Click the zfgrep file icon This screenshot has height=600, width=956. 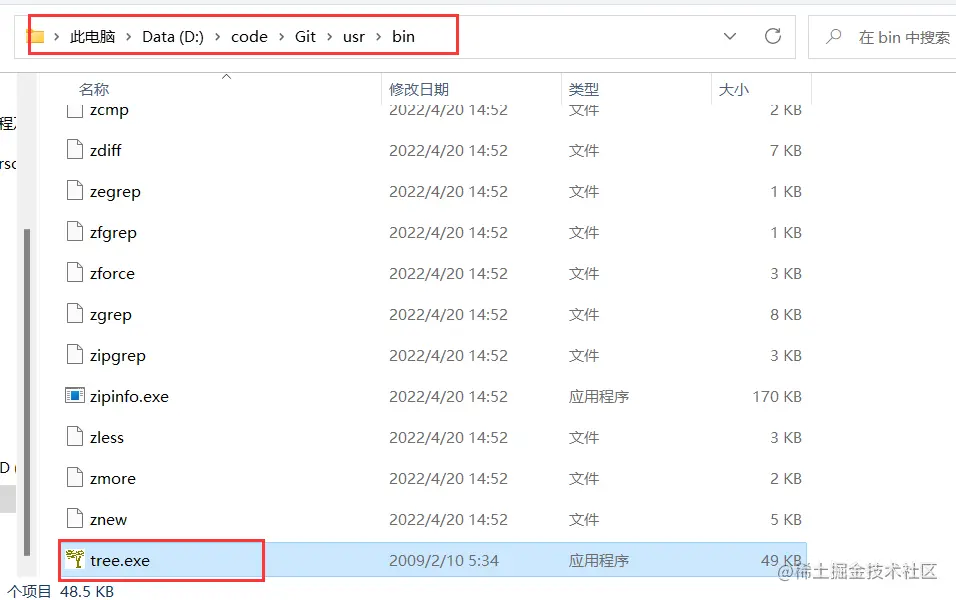74,232
